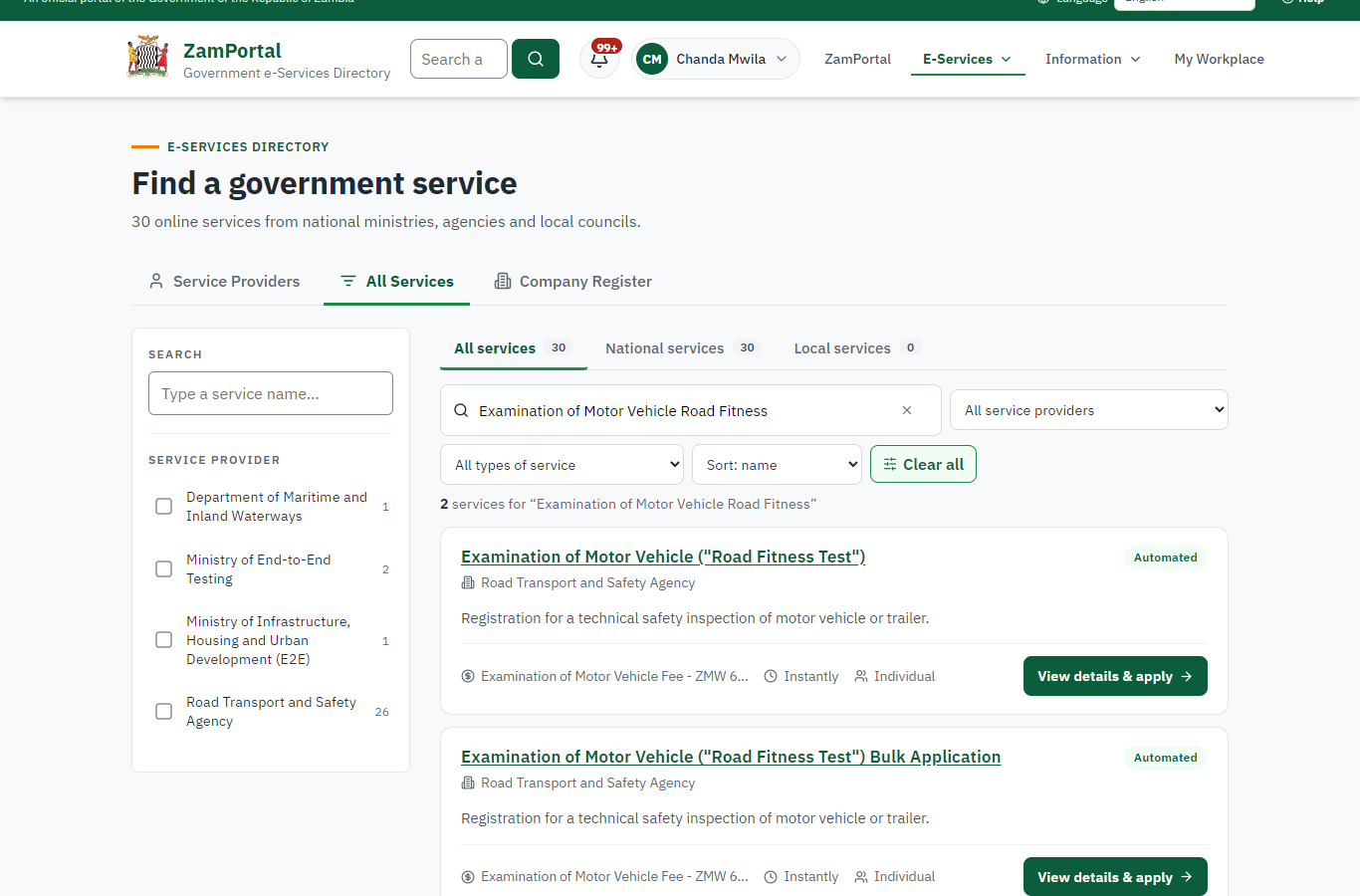The height and width of the screenshot is (896, 1360).
Task: Open the Sort: name dropdown
Action: (x=777, y=465)
